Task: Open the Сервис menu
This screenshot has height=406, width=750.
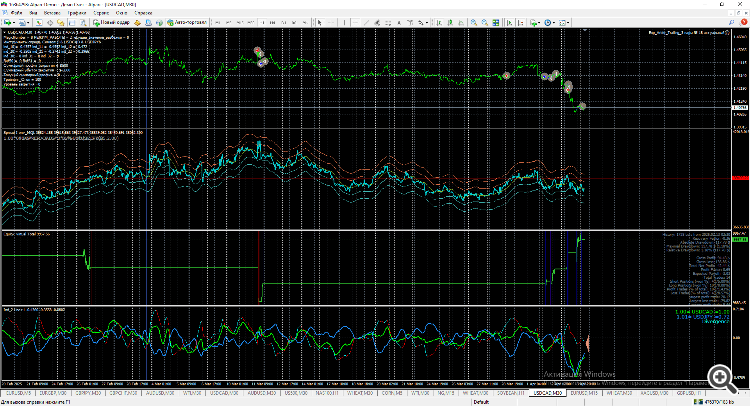Action: 101,13
